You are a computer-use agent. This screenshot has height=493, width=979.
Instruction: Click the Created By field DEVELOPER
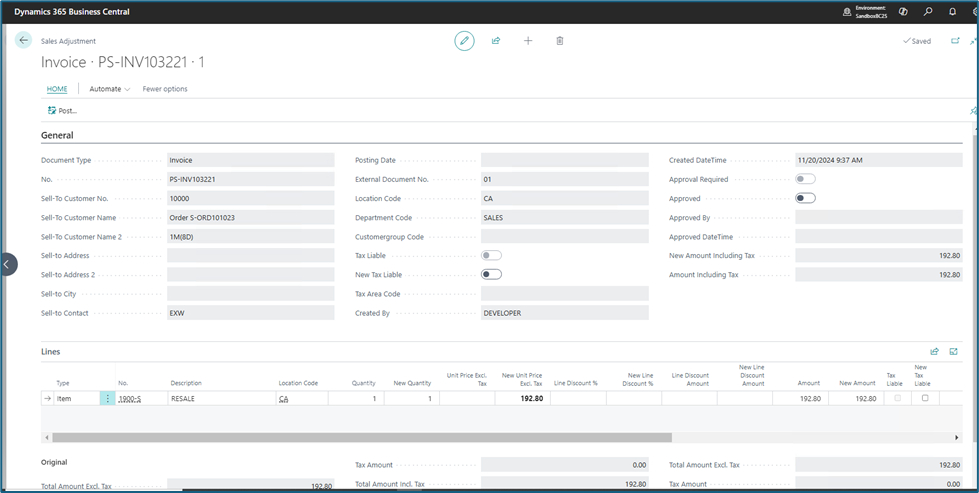click(x=565, y=313)
